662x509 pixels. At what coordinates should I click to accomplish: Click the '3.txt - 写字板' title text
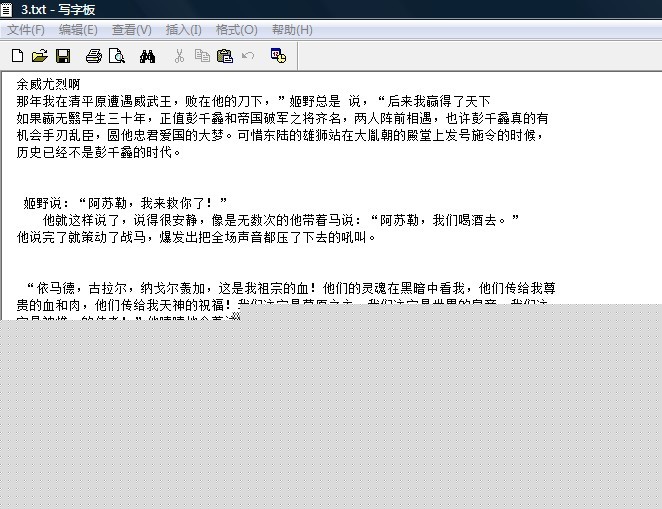coord(58,9)
